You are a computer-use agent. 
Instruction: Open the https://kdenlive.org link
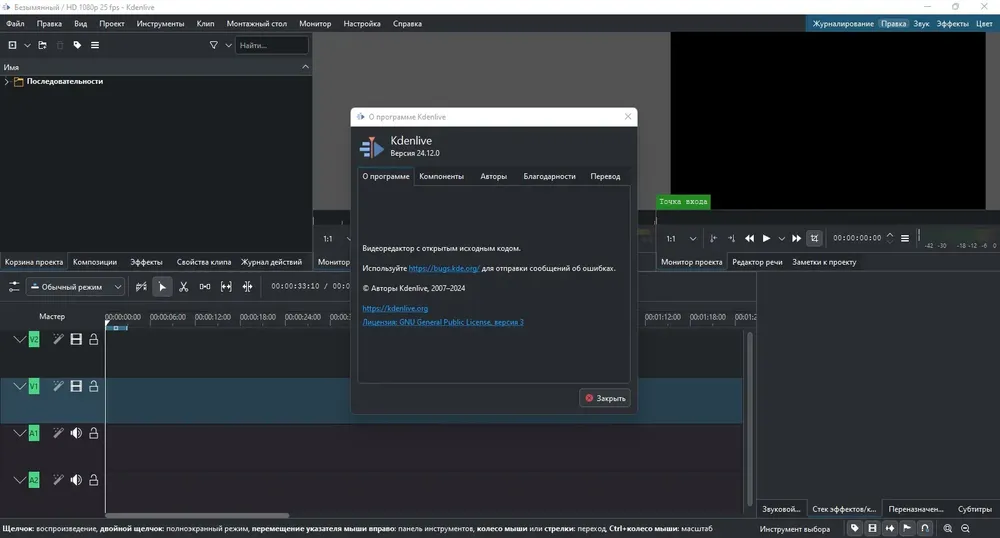click(x=395, y=309)
